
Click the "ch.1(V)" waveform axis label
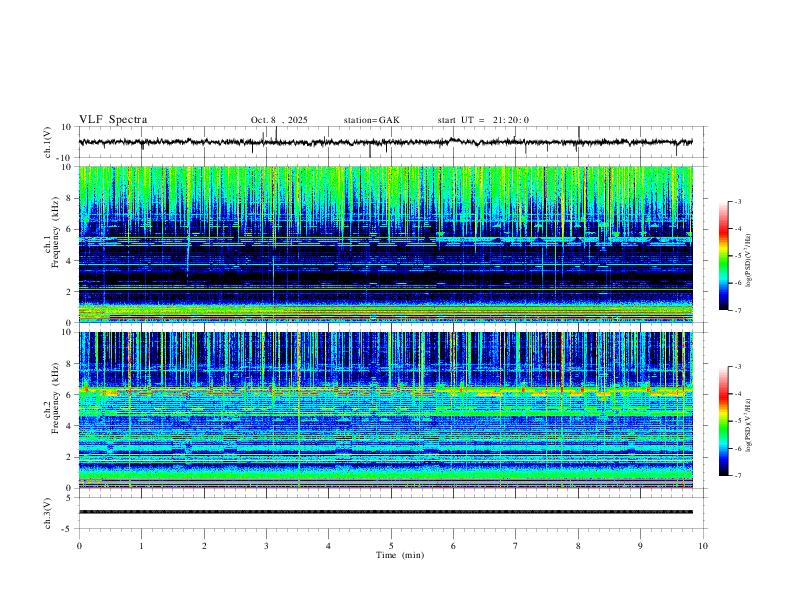(48, 142)
